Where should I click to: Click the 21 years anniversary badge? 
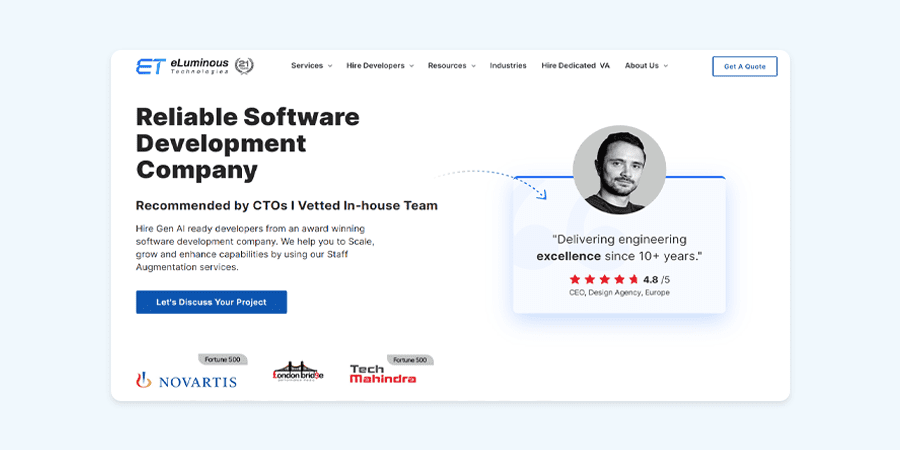[x=245, y=66]
